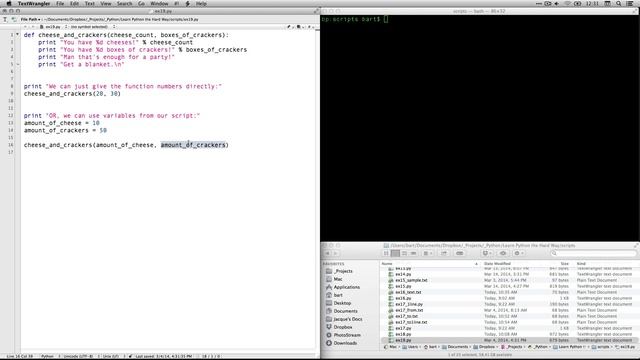640x360 pixels.
Task: Click the line and column indicator in status bar
Action: 20,356
